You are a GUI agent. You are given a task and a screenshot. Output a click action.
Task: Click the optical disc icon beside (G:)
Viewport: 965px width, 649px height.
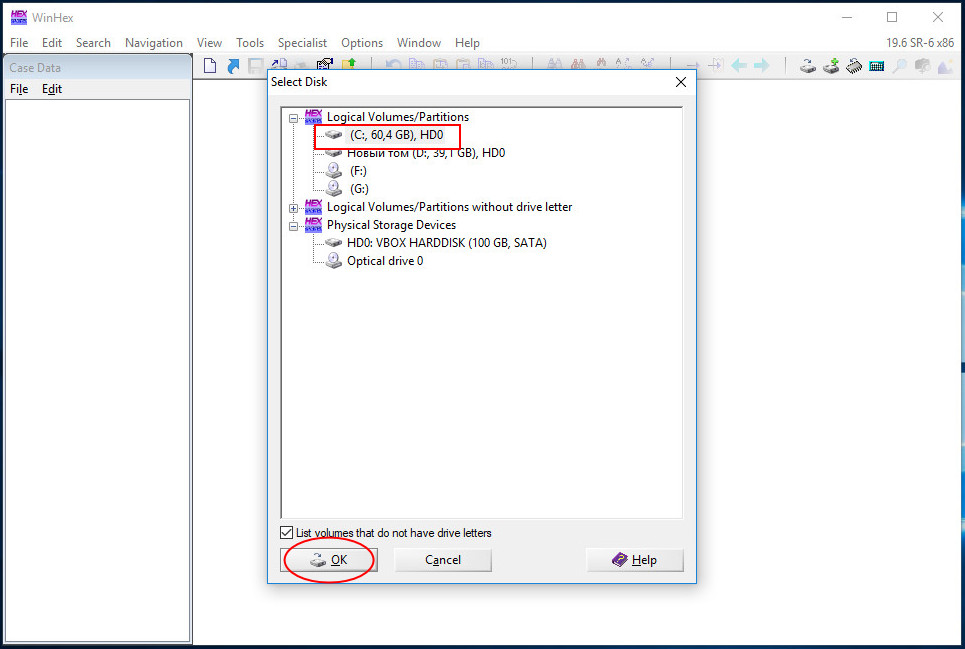pos(334,188)
